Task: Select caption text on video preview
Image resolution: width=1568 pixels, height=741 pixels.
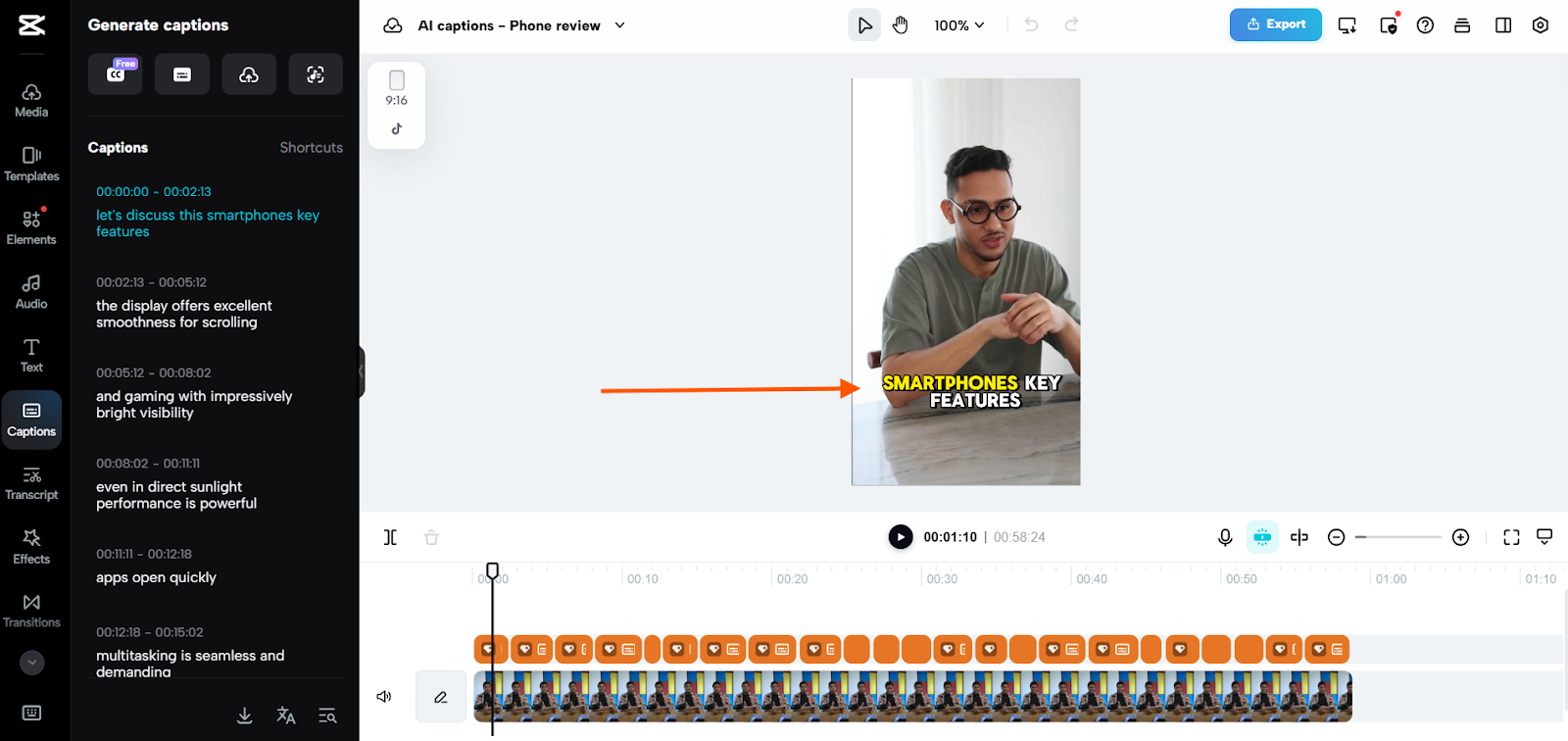Action: [x=971, y=391]
